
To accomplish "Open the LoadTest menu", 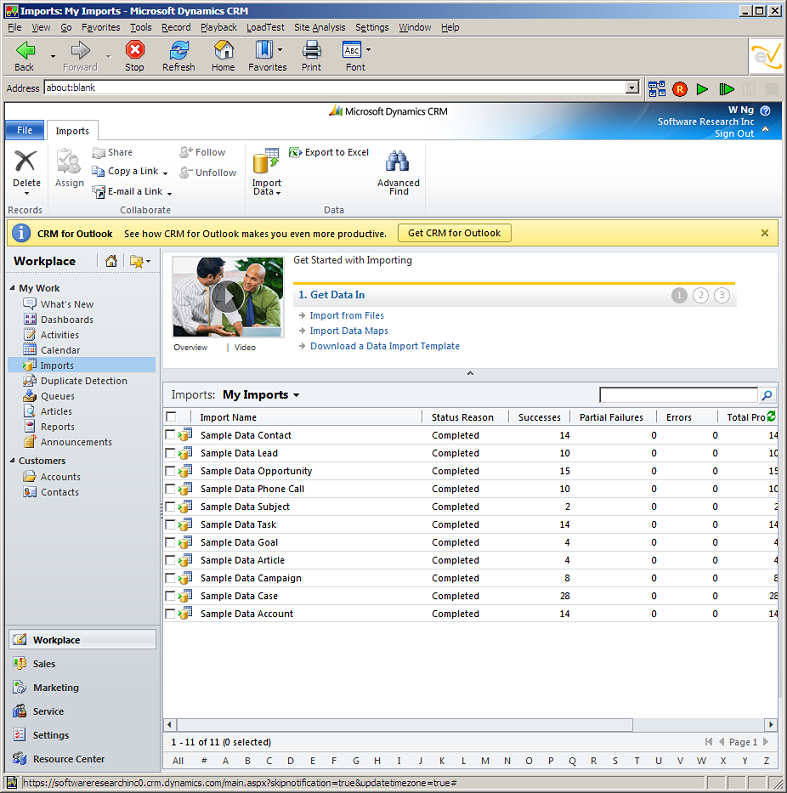I will pos(266,27).
